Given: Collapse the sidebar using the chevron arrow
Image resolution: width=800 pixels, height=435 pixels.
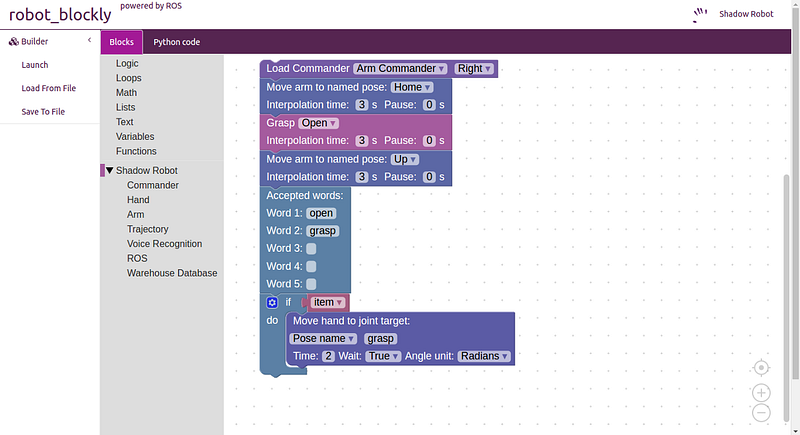Looking at the screenshot, I should [x=89, y=40].
